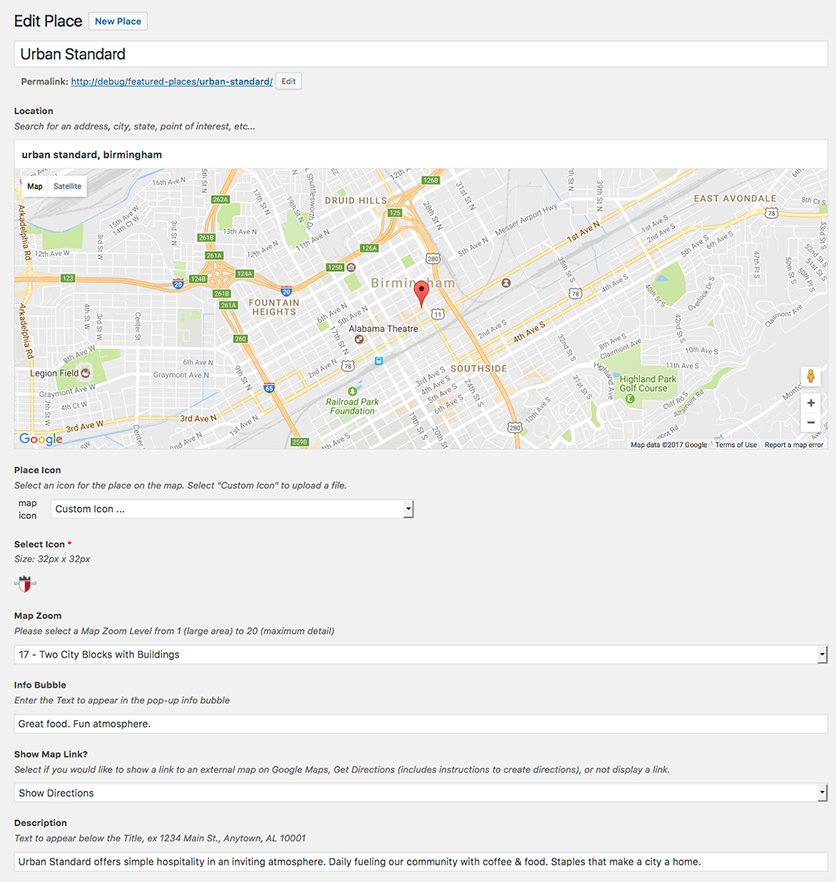Click the FOUNTAIN HEIGHTS label on map

[x=274, y=307]
